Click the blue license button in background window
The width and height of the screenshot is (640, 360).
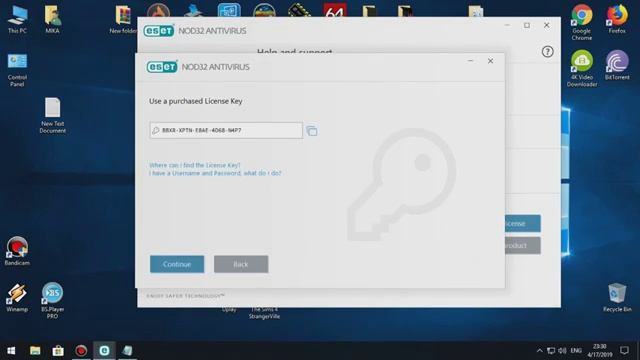coord(523,223)
